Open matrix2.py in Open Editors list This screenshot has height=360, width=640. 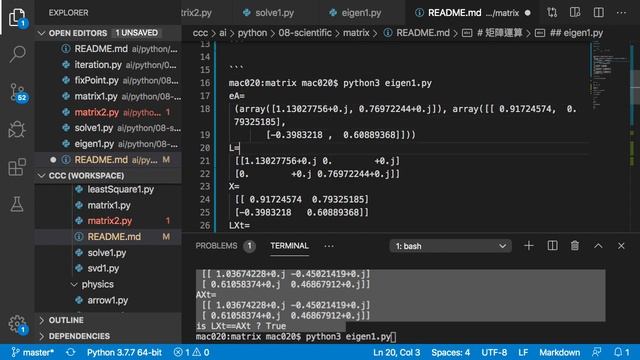click(108, 112)
